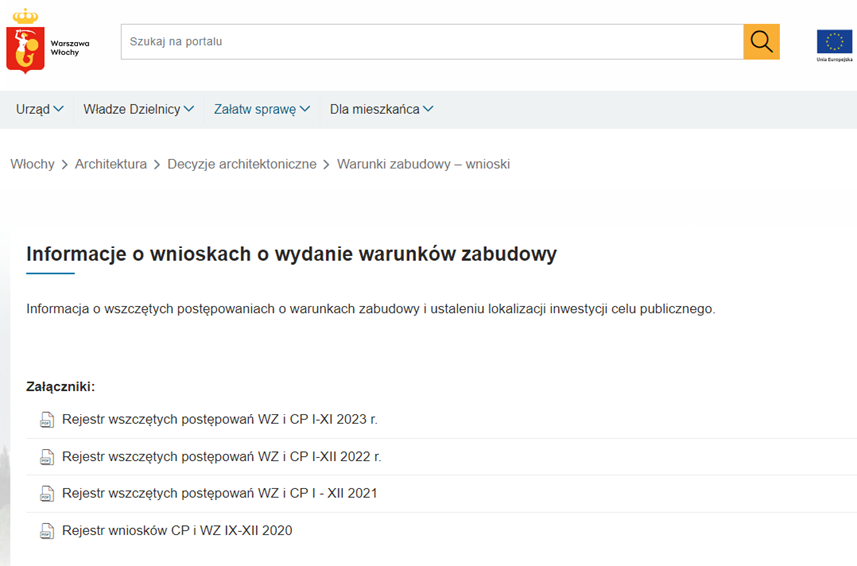Expand the Władze Dzielnicy menu
The image size is (857, 566).
pyautogui.click(x=138, y=109)
